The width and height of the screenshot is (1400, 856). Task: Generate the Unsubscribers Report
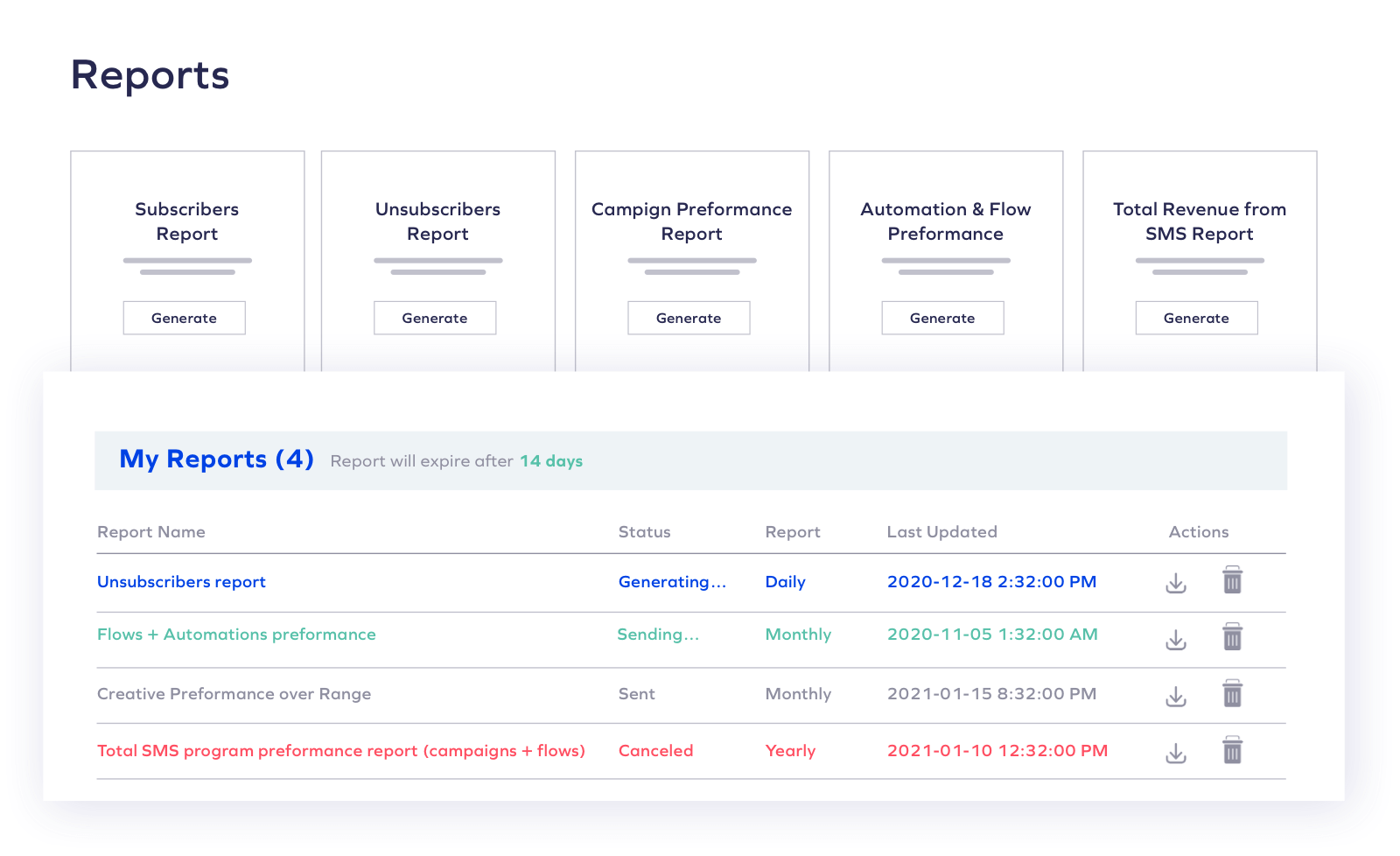(x=435, y=318)
